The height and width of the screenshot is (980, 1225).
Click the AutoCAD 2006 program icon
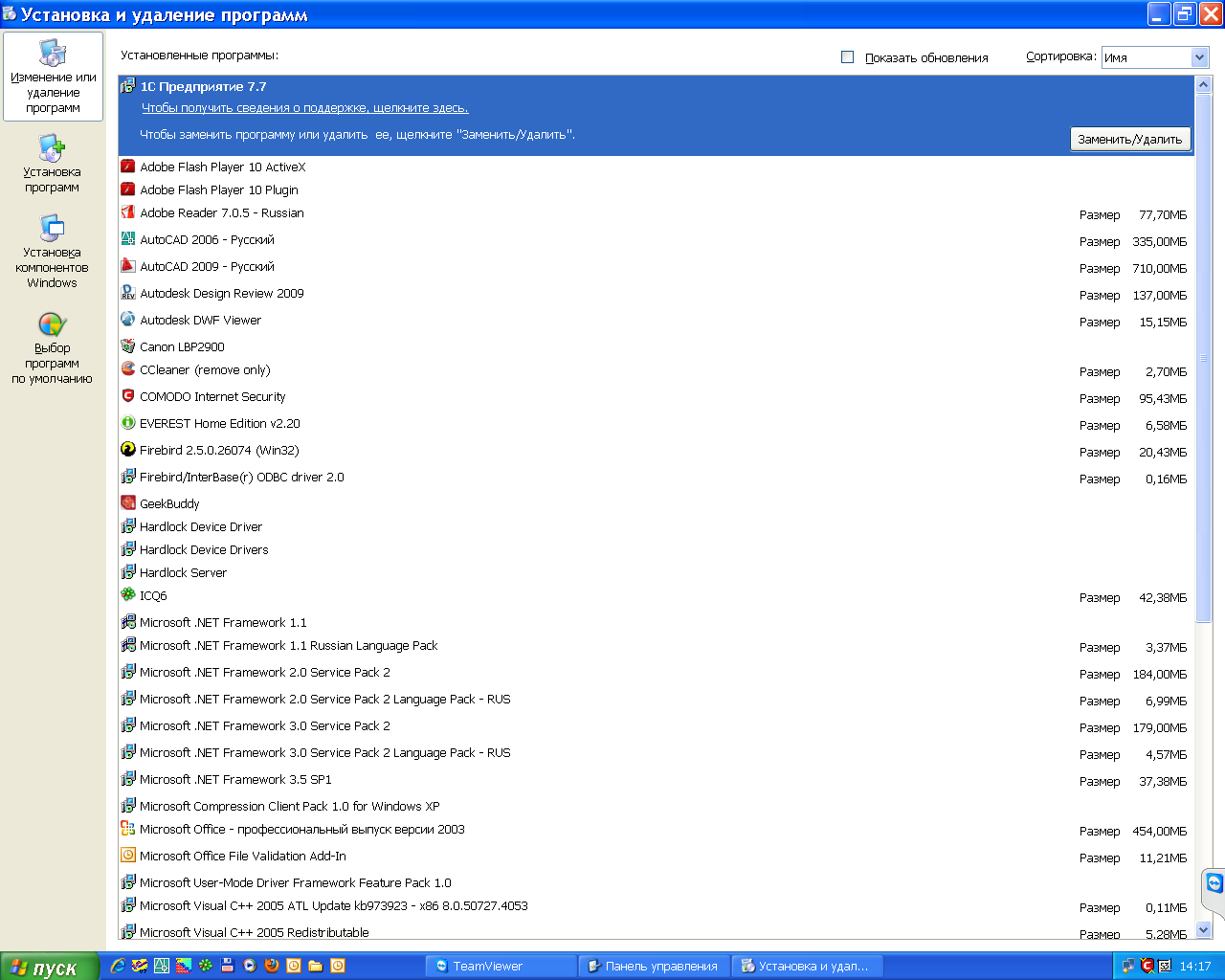128,239
